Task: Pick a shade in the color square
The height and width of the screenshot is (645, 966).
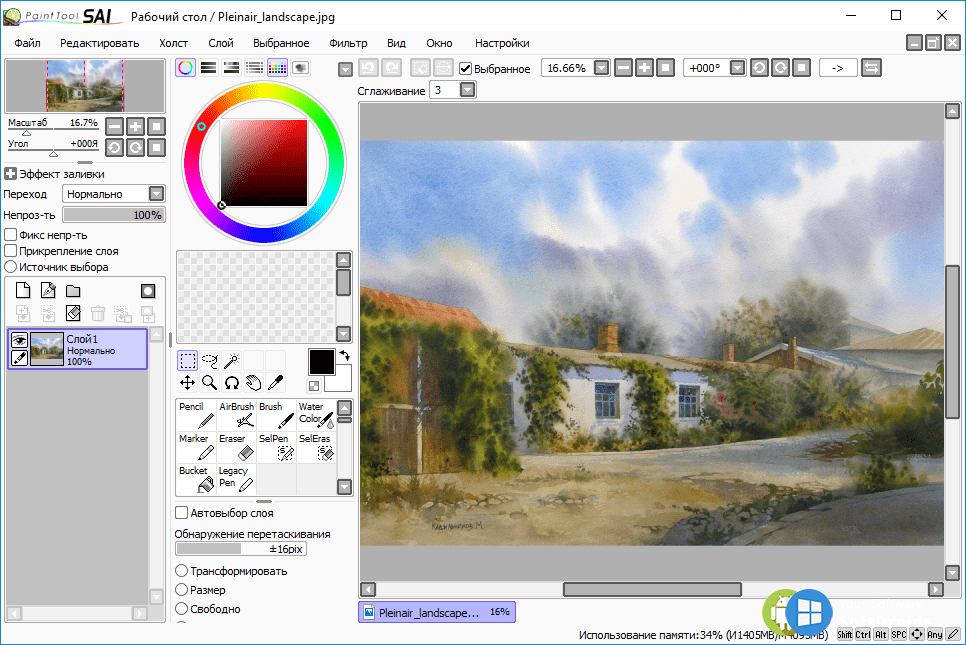Action: (x=264, y=163)
